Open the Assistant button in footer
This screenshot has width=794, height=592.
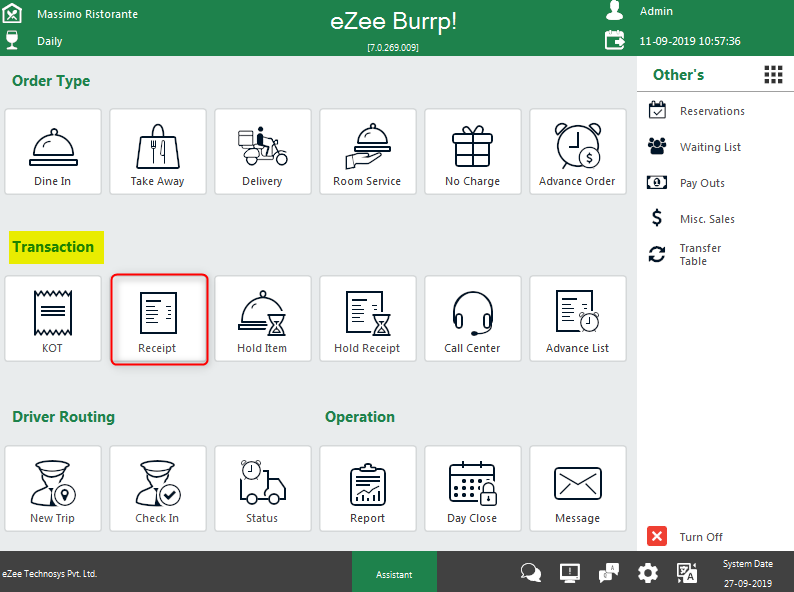tap(394, 572)
